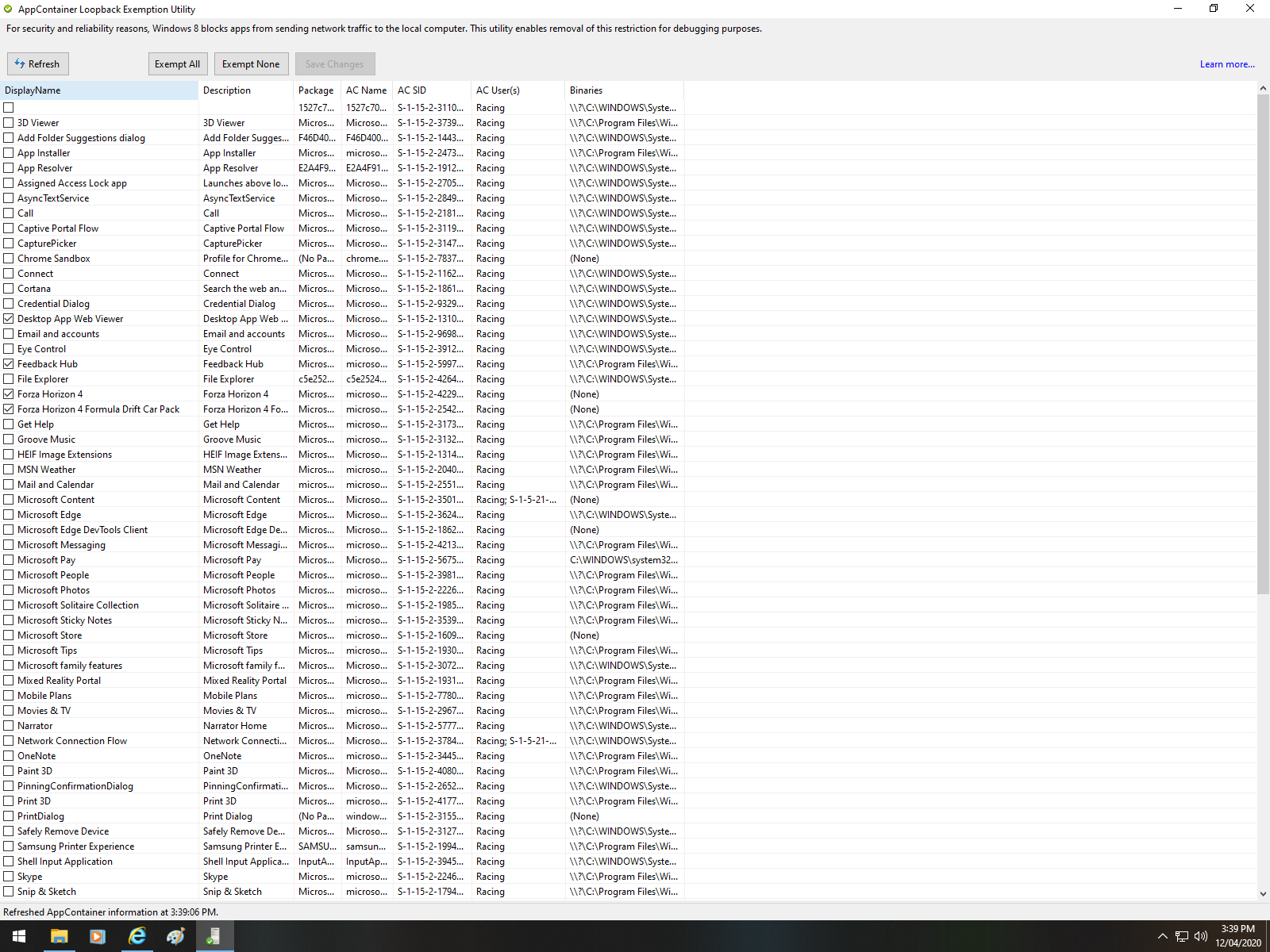Launch Windows Media Player from taskbar

click(x=98, y=936)
